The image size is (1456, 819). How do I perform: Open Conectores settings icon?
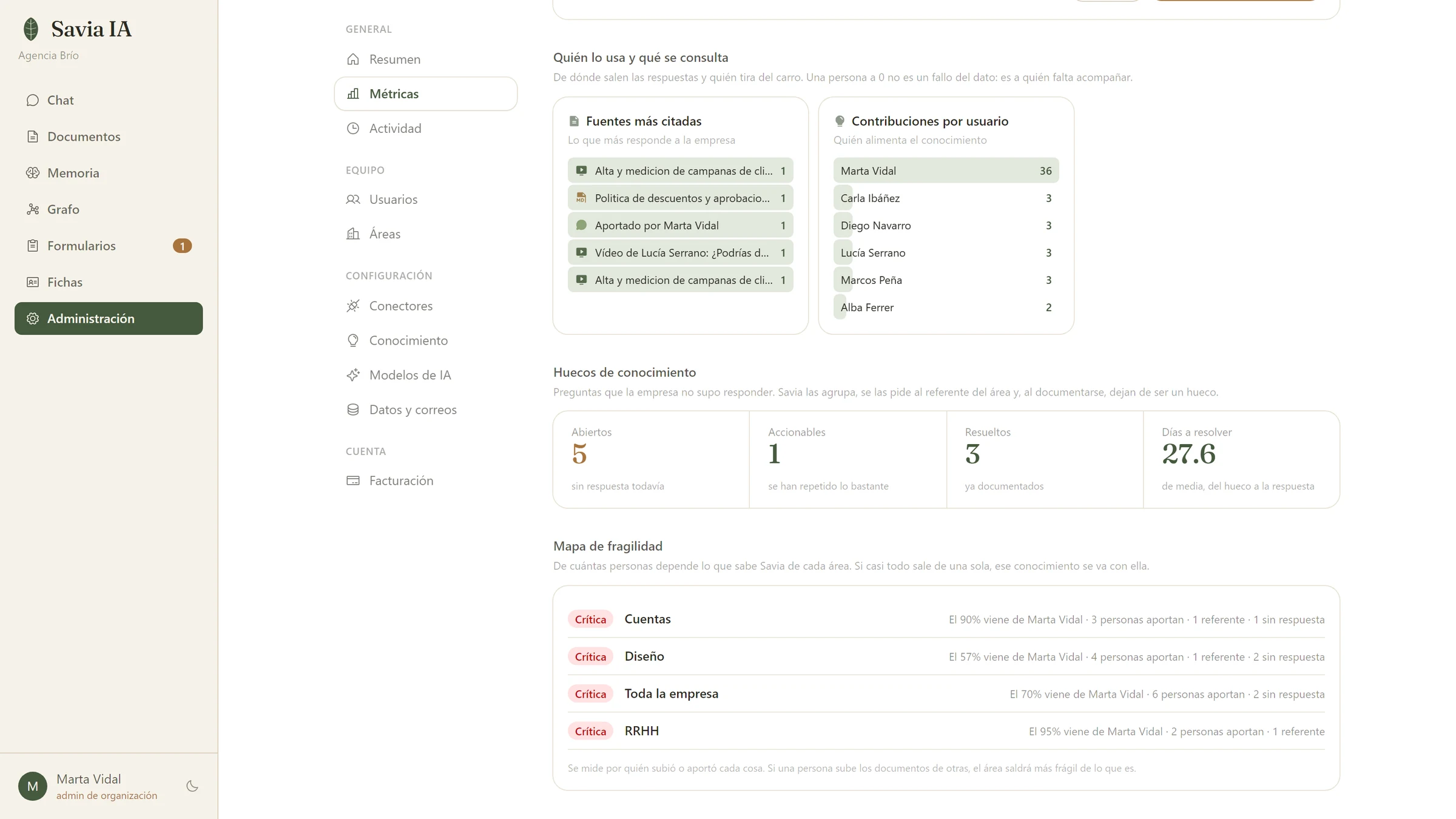pos(353,306)
